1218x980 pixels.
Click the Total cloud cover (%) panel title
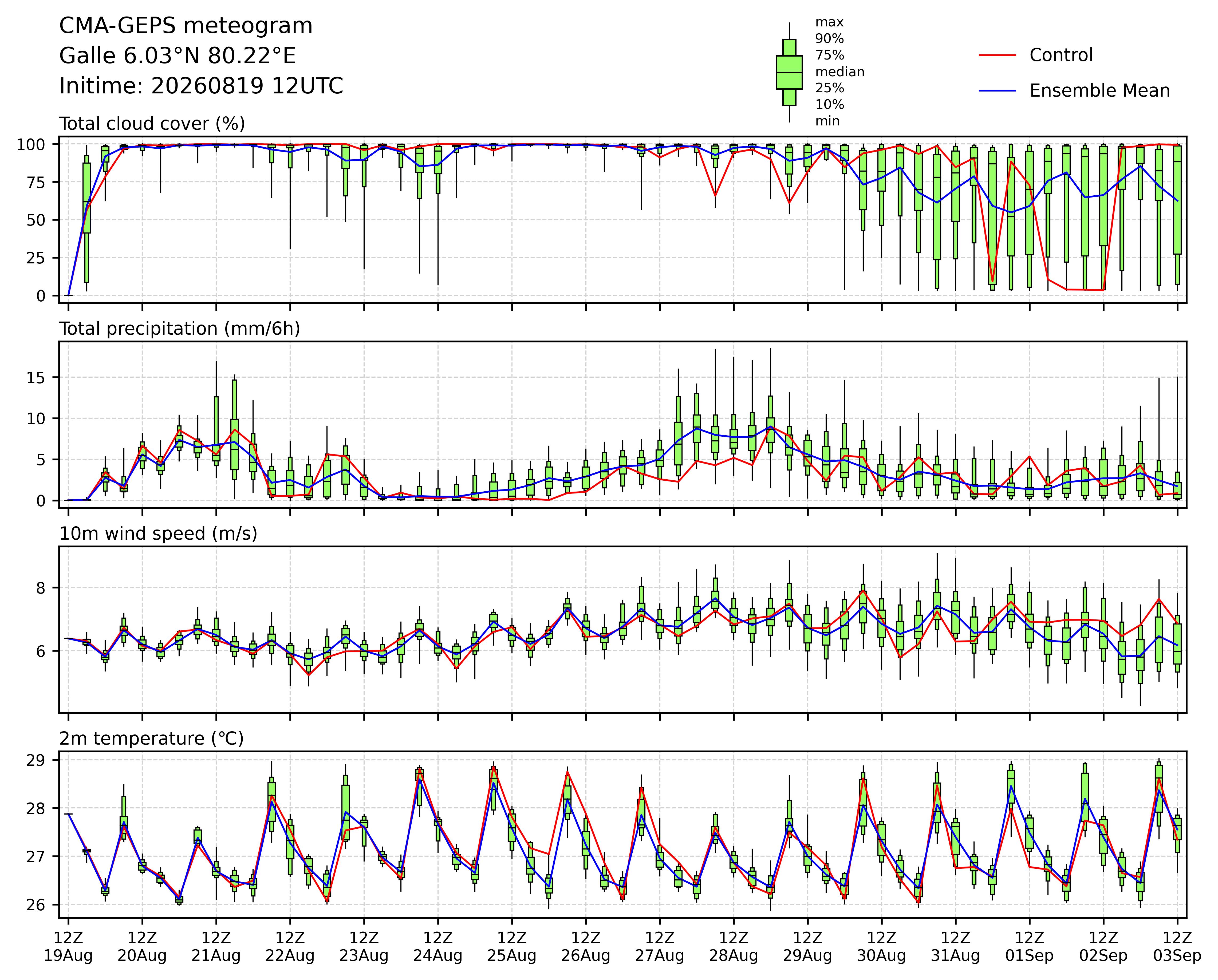coord(152,124)
